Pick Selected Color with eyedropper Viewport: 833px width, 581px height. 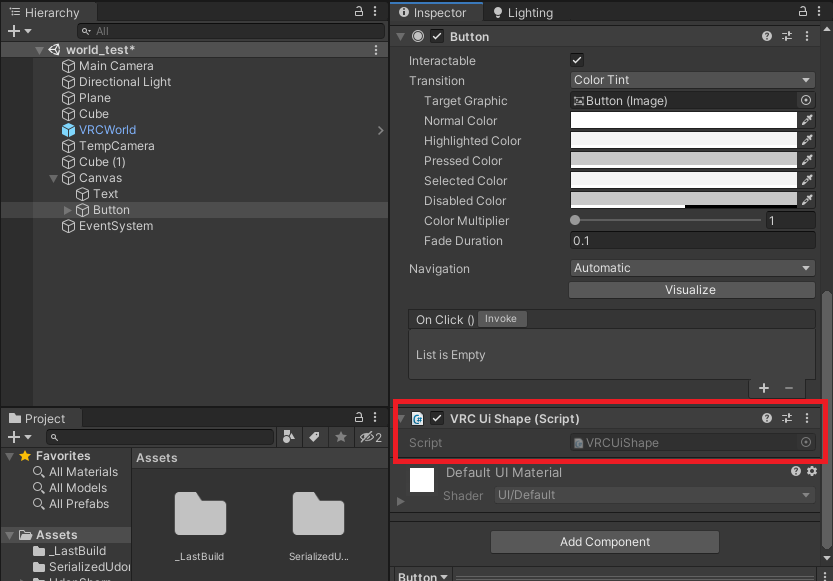tap(807, 181)
